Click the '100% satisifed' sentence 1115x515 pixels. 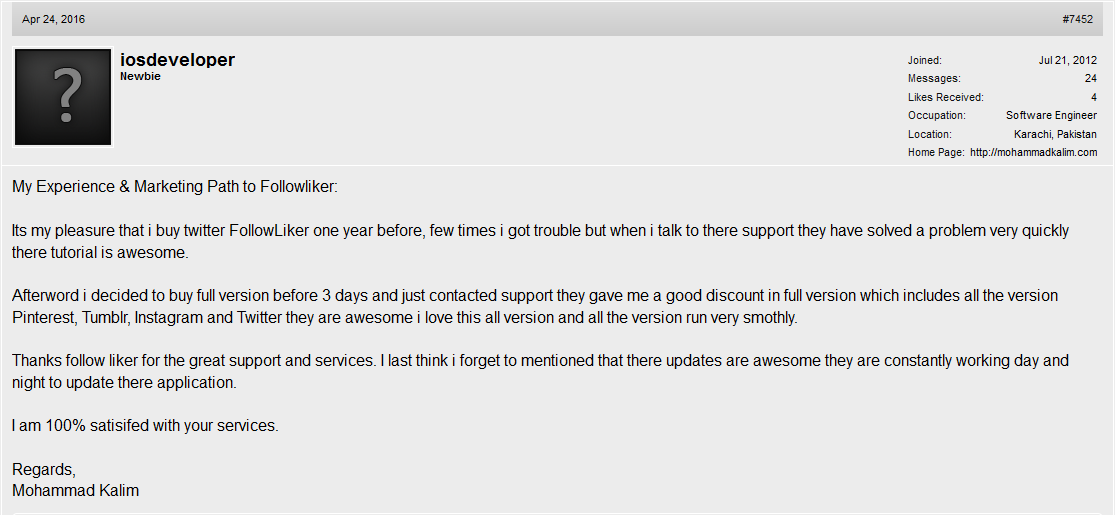pyautogui.click(x=145, y=426)
